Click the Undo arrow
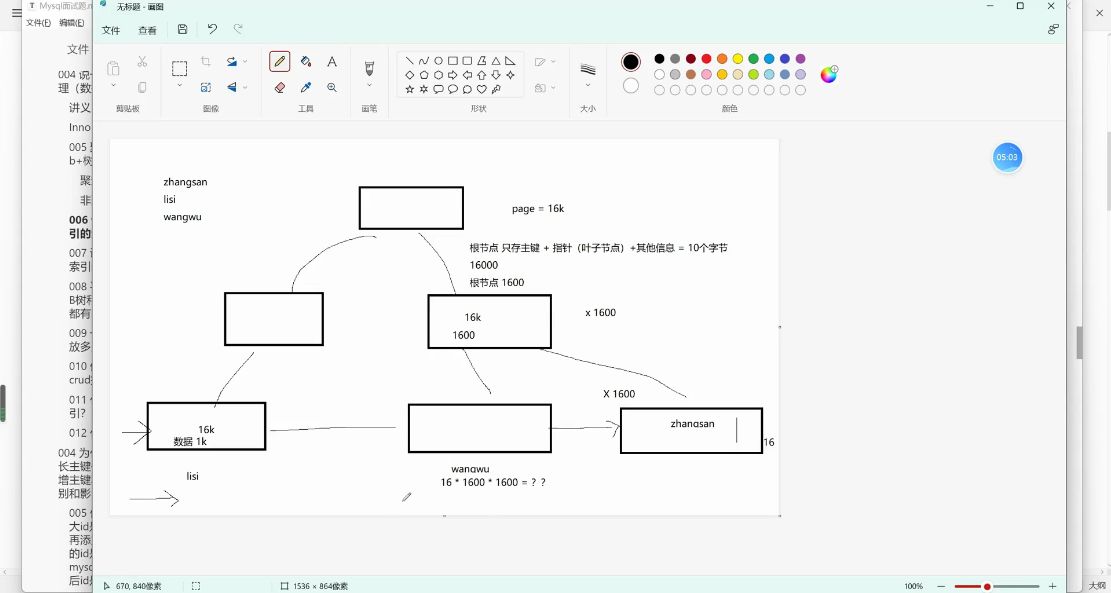The image size is (1111, 593). coord(211,30)
